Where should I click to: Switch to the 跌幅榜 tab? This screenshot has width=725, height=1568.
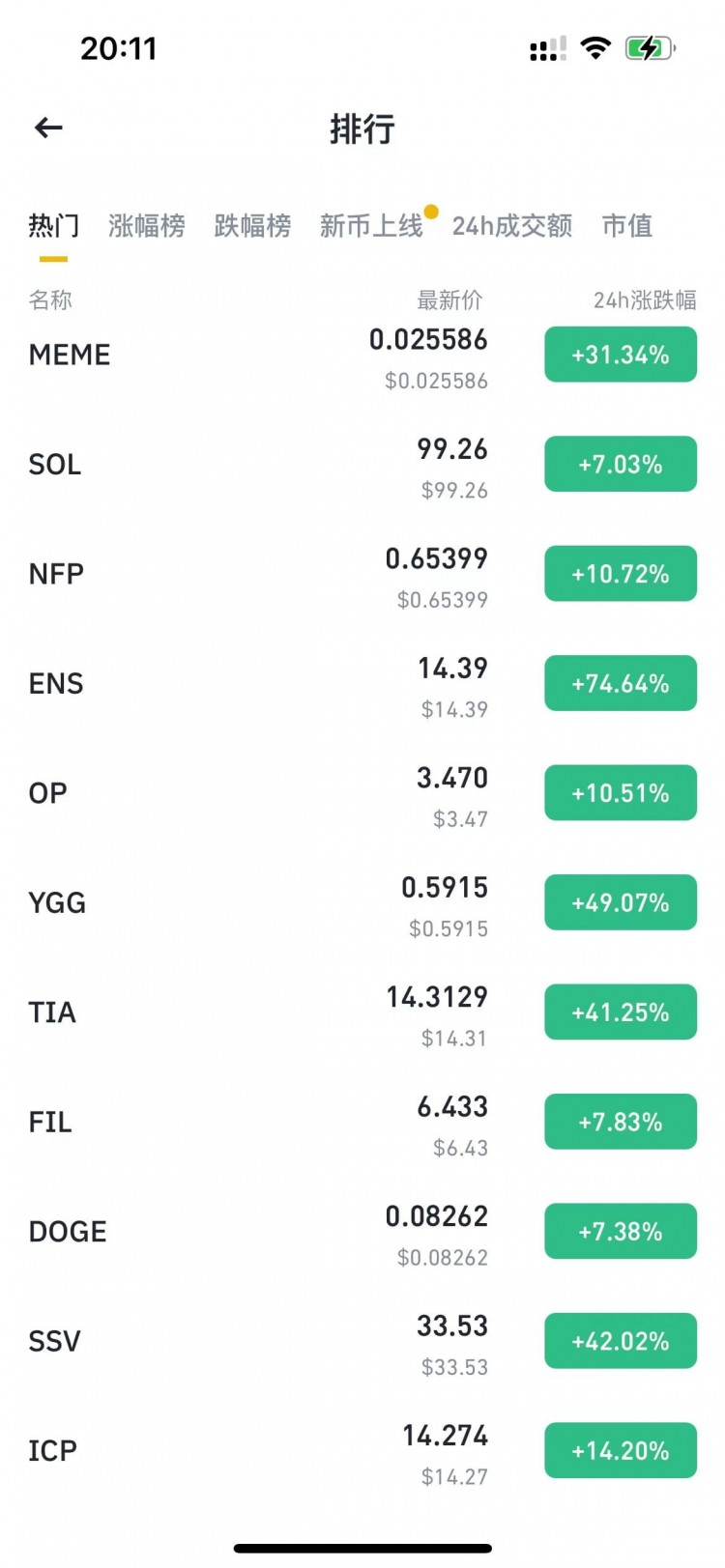pyautogui.click(x=252, y=226)
